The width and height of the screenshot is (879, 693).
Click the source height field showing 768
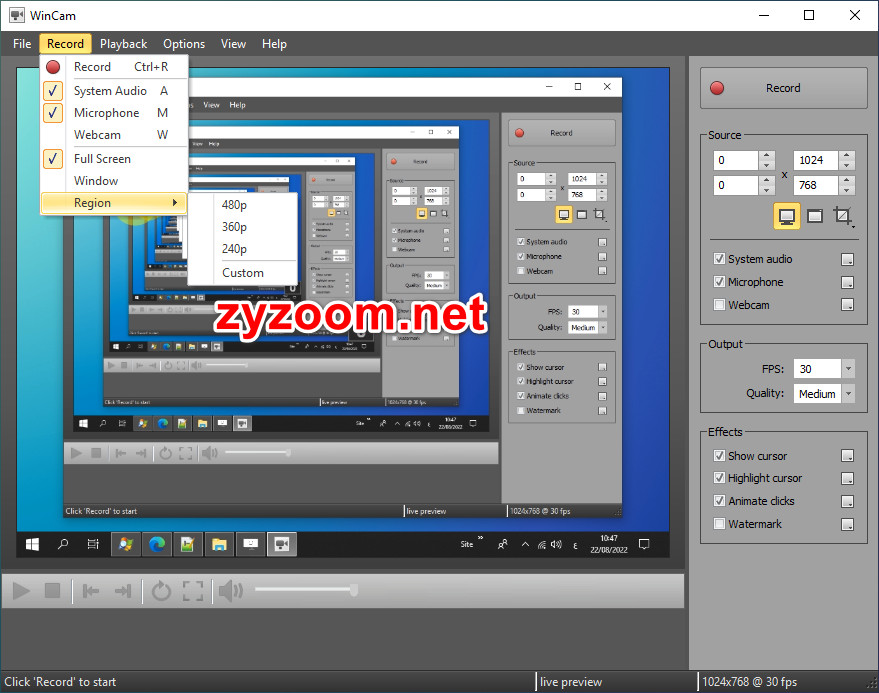point(816,185)
